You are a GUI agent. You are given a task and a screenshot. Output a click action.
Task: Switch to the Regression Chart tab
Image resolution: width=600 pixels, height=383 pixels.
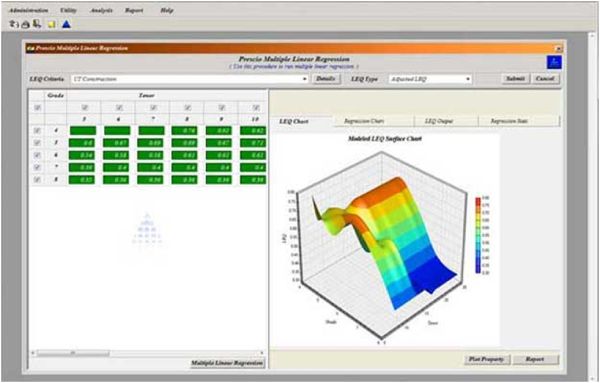[x=373, y=121]
